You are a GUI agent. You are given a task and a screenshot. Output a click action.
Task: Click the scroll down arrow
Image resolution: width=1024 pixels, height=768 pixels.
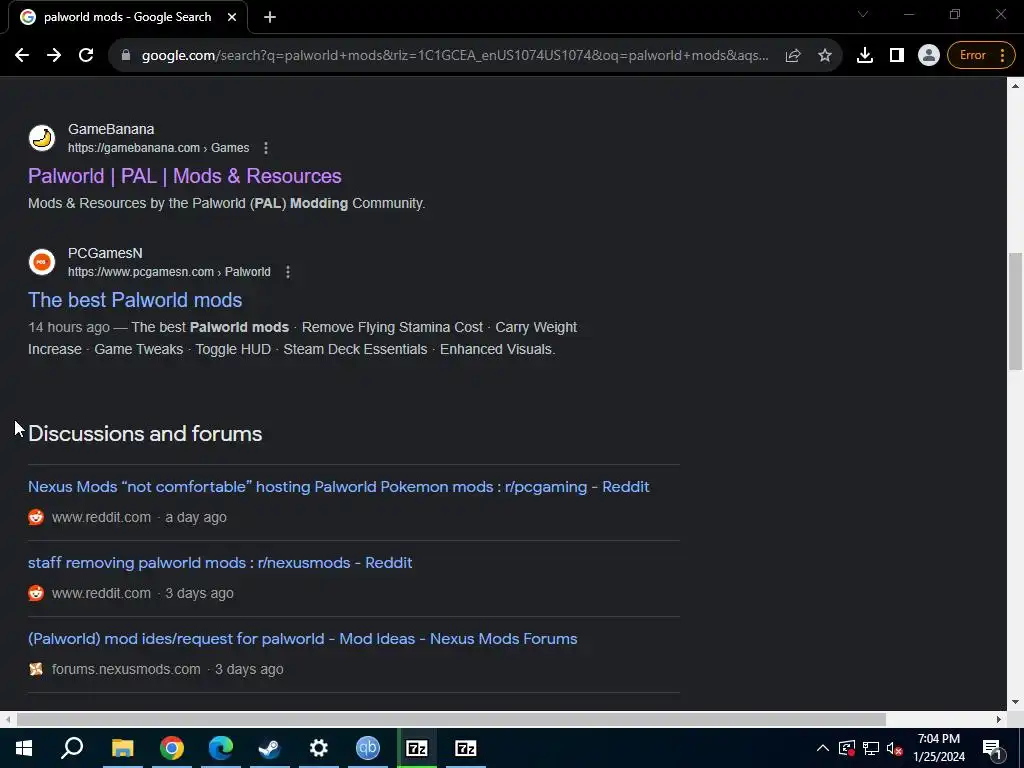pos(1015,703)
